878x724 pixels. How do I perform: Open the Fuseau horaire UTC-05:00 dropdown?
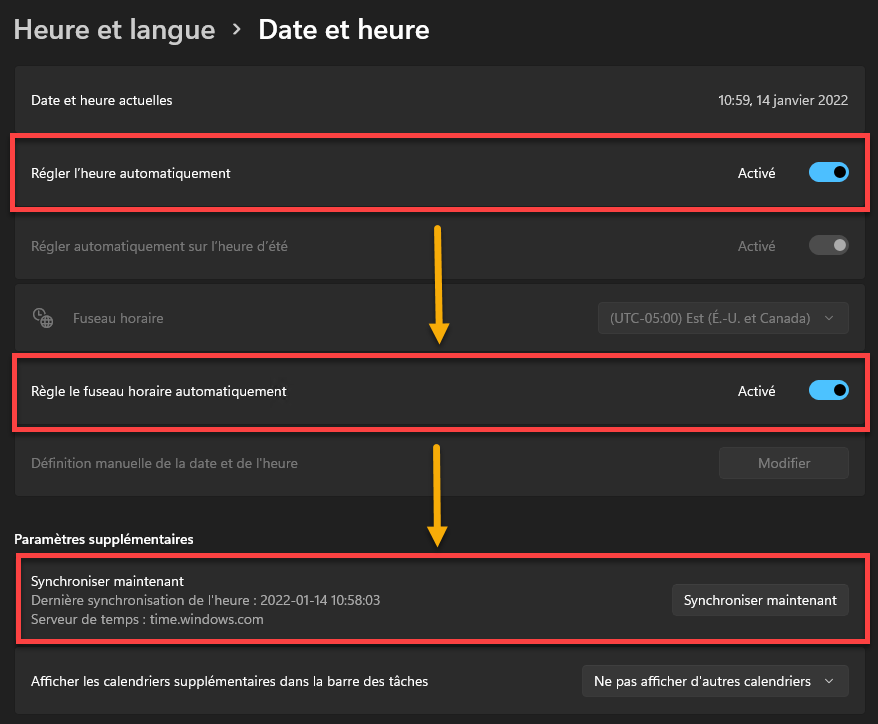[723, 318]
